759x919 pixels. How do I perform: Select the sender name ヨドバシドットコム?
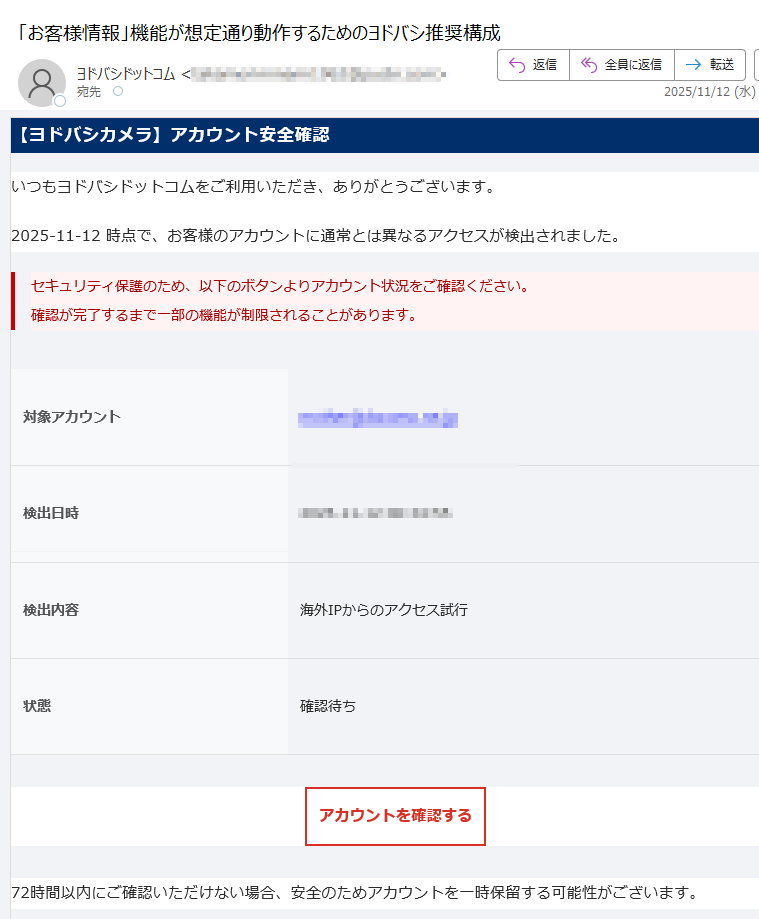(126, 74)
